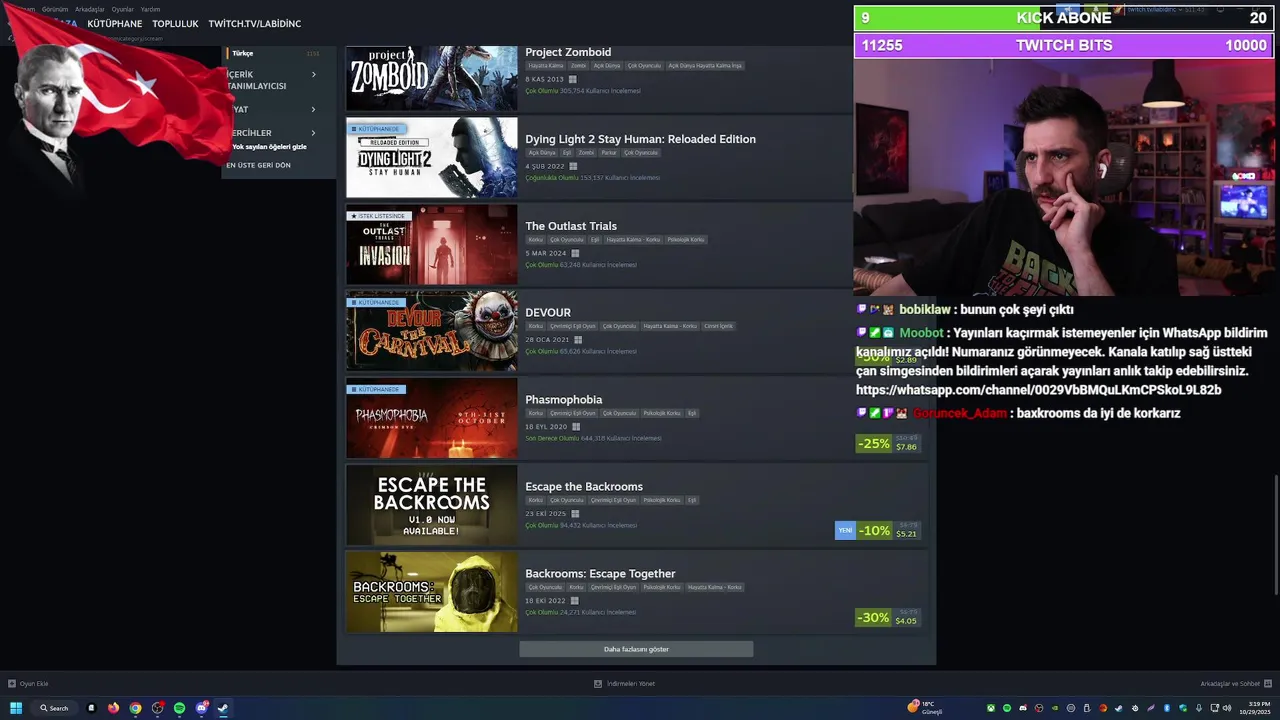The image size is (1280, 720).
Task: Click the KICK ABONE goal bar
Action: [x=1064, y=18]
